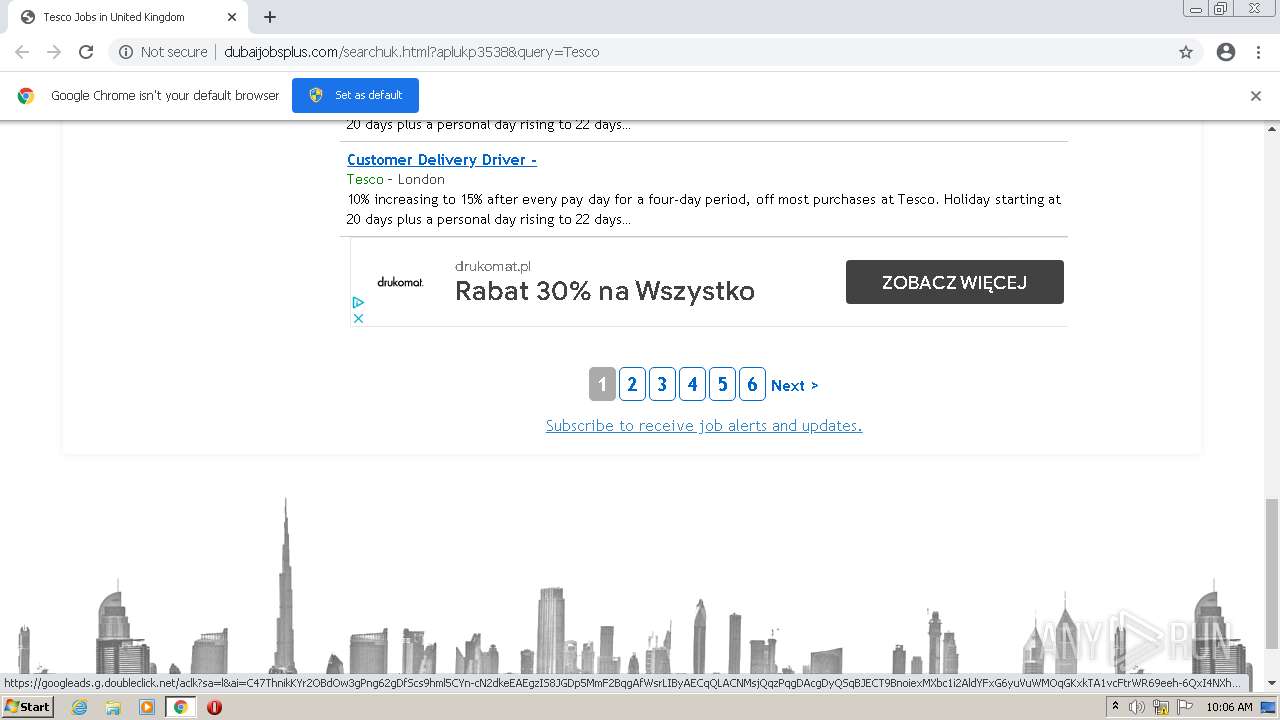Click ZOBACZ WIĘCEJ ad button

click(955, 282)
